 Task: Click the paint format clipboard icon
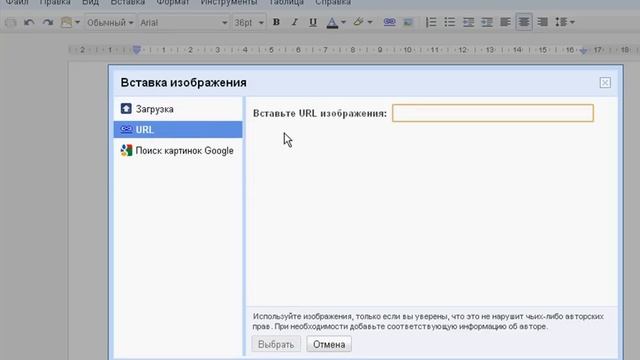(x=66, y=22)
